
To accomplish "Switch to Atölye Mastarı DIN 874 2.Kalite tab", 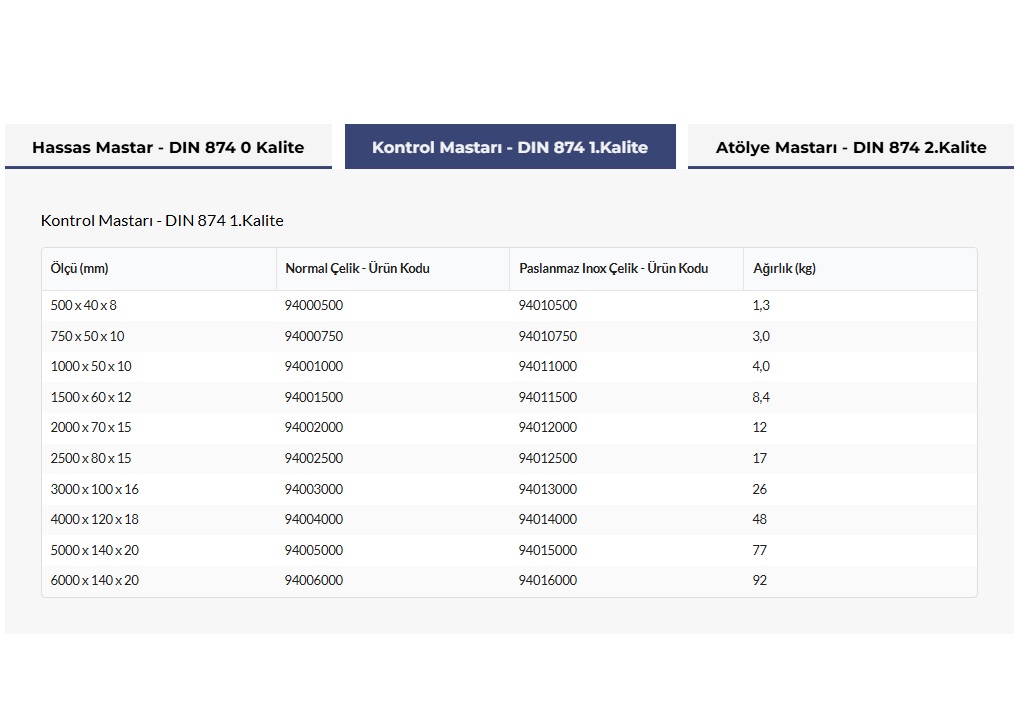I will 851,147.
